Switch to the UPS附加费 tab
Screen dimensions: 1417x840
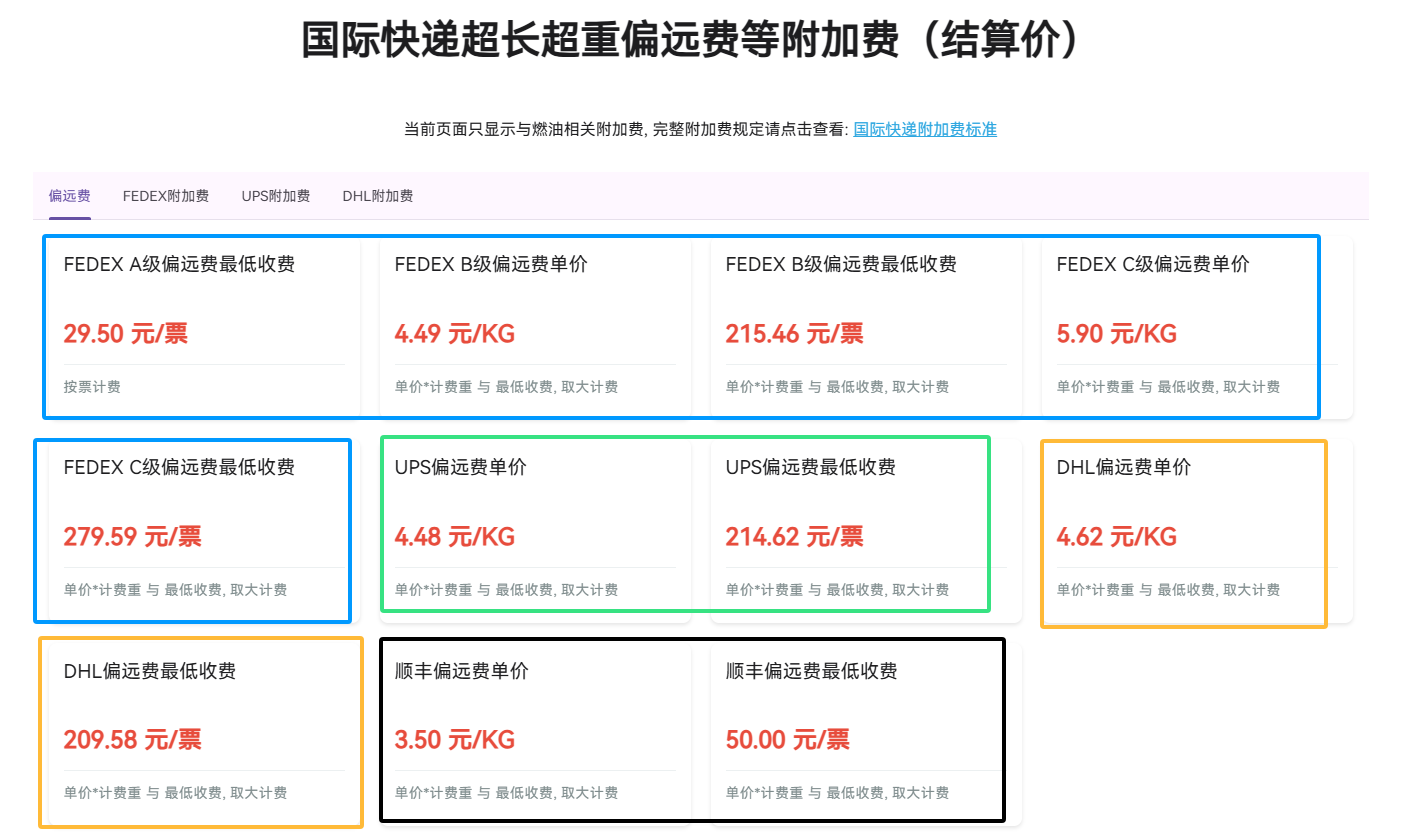pos(276,196)
